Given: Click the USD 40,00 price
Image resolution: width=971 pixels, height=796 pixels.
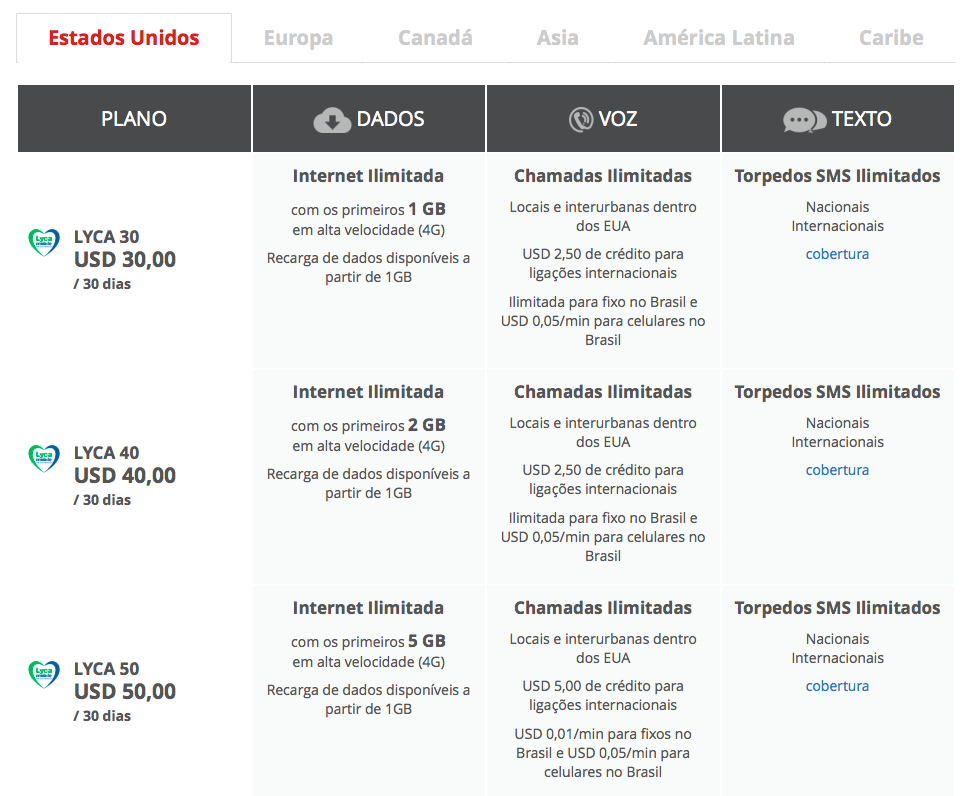Looking at the screenshot, I should tap(125, 476).
